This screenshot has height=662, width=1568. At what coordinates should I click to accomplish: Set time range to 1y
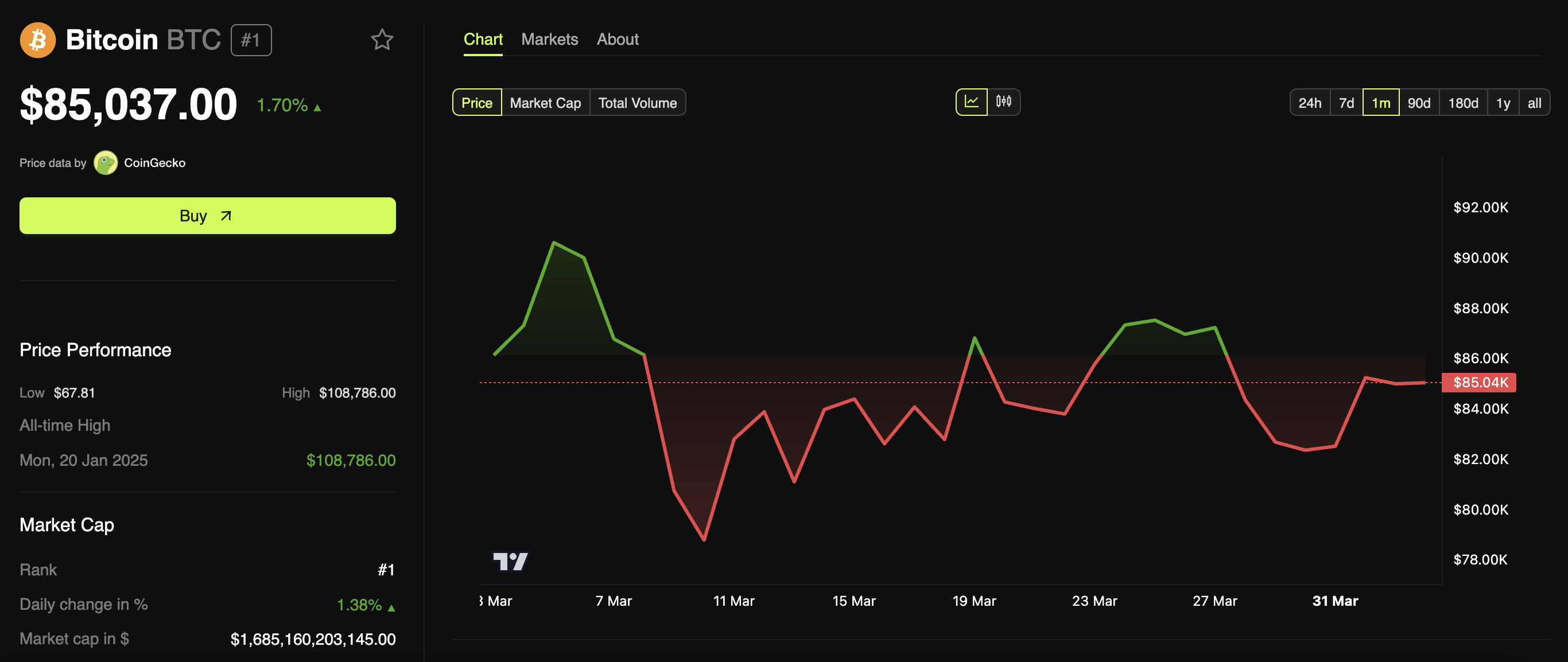coord(1502,103)
